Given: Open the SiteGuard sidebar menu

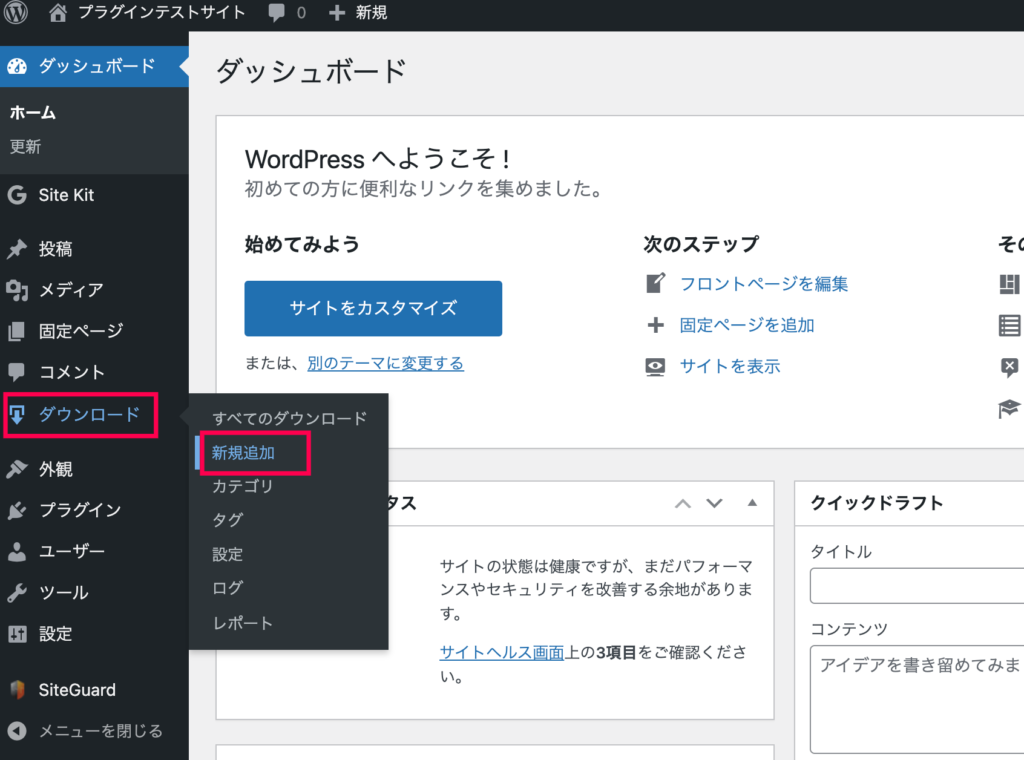Looking at the screenshot, I should click(x=77, y=689).
